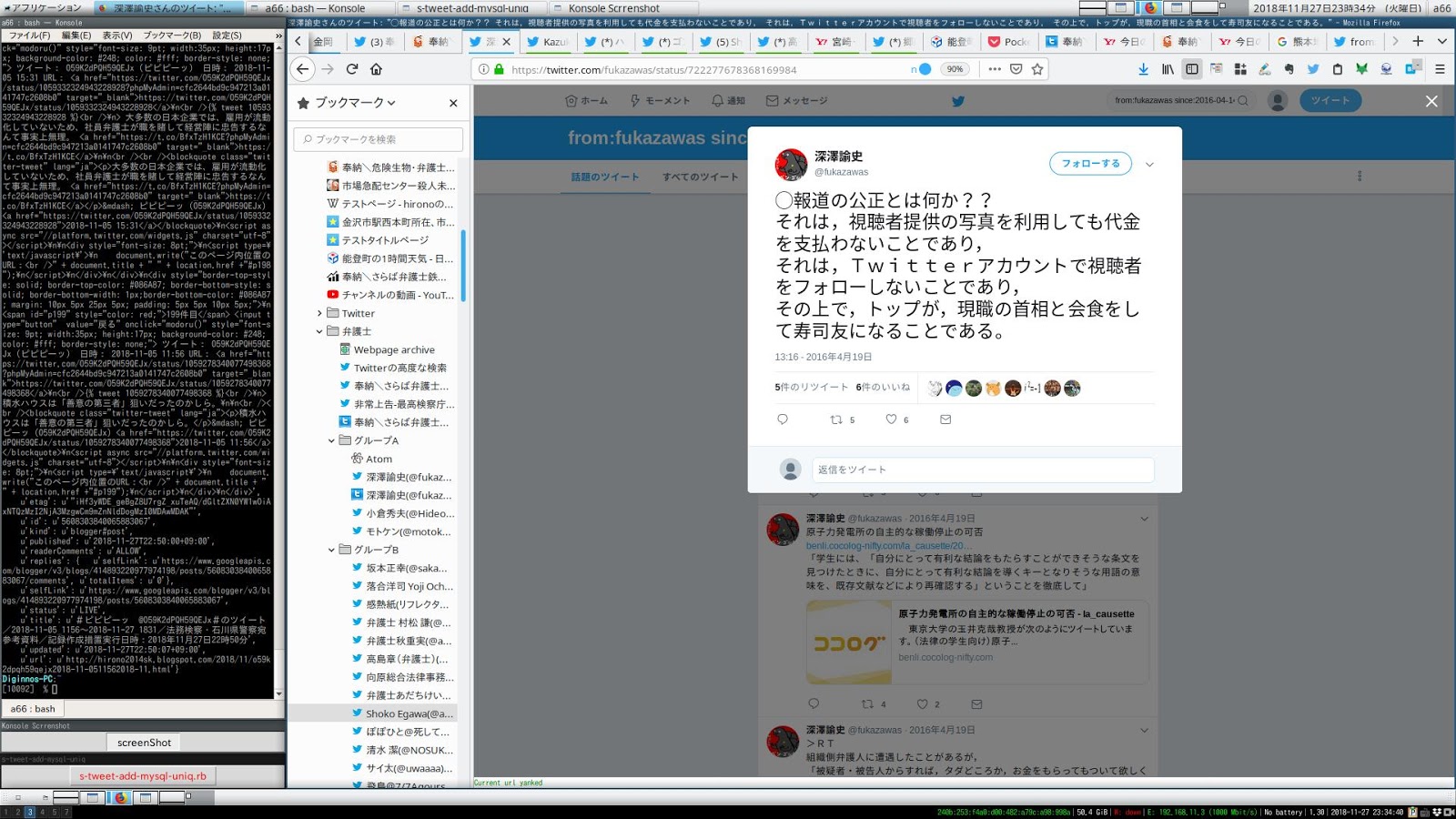Open 6件のいいね link

point(882,387)
